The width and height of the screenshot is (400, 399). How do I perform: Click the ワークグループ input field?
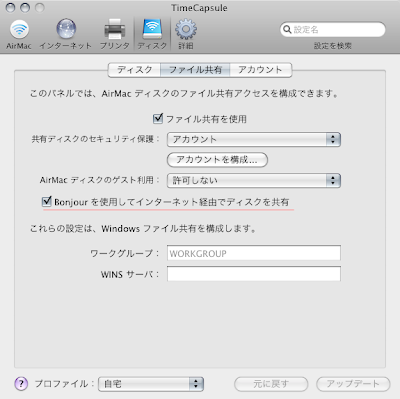pos(254,253)
